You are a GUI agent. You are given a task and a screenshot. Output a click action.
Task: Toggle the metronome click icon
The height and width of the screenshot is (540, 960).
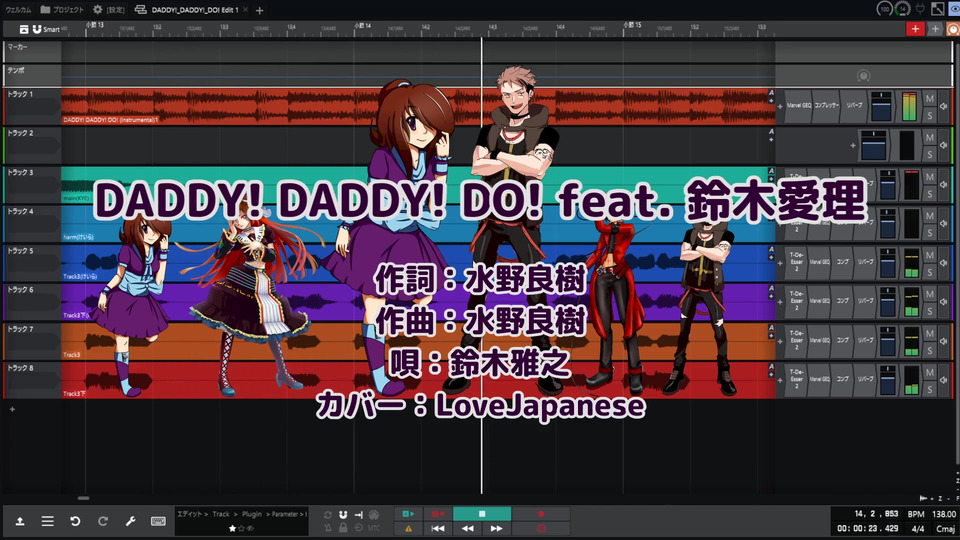328,528
